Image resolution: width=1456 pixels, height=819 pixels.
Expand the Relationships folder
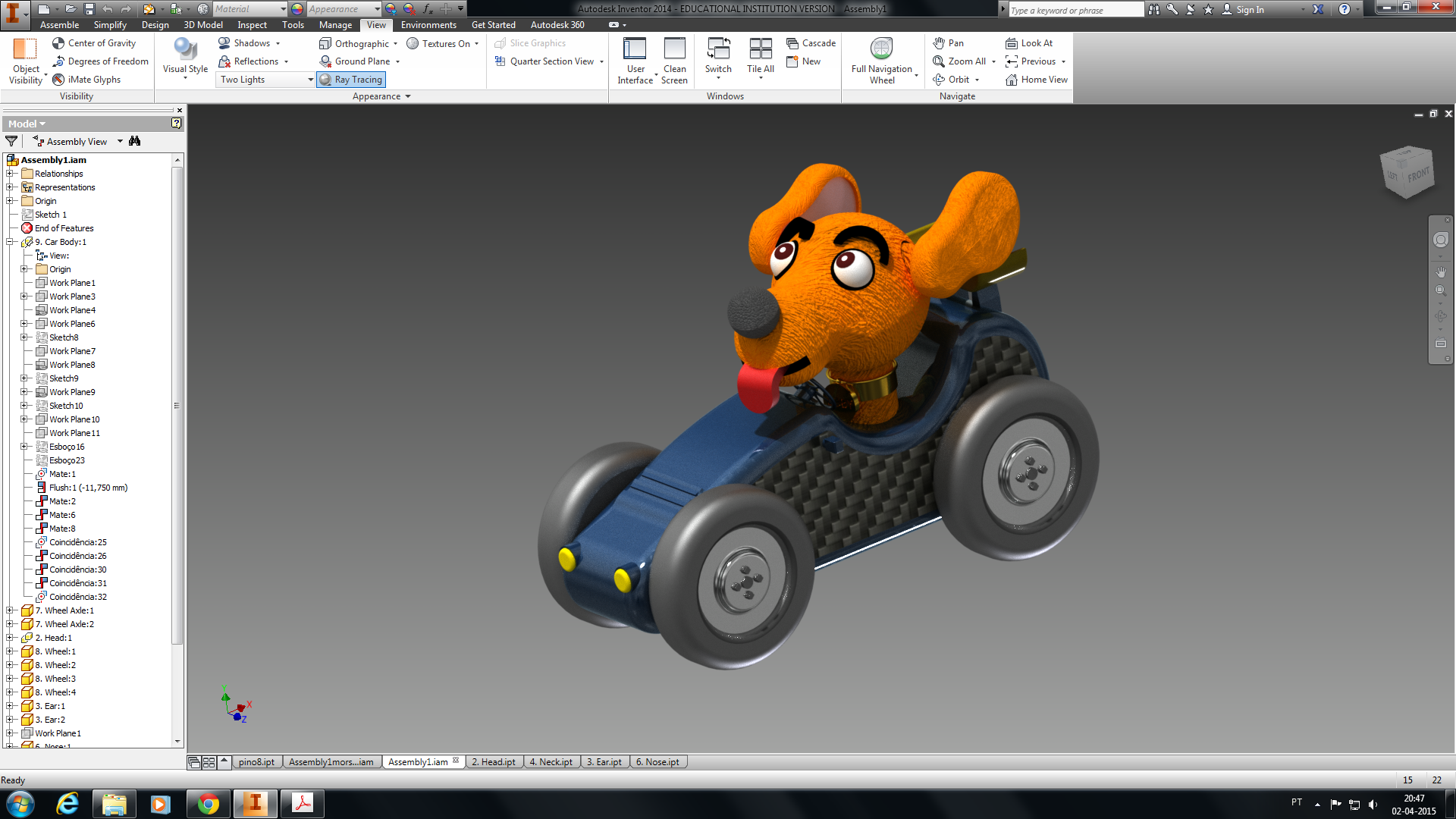click(11, 174)
